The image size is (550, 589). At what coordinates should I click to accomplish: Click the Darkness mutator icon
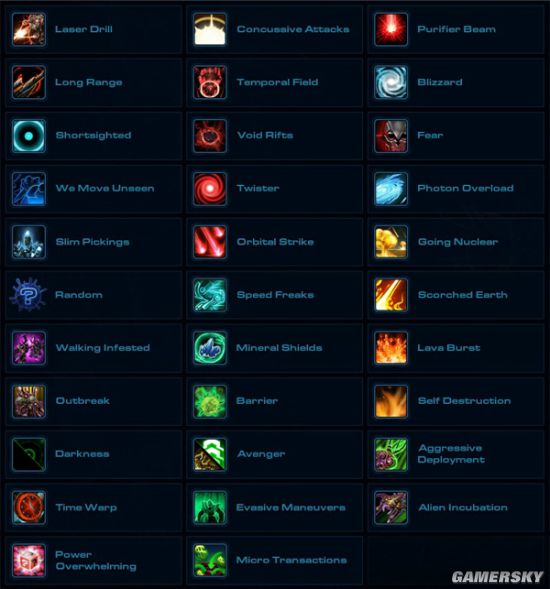[29, 454]
